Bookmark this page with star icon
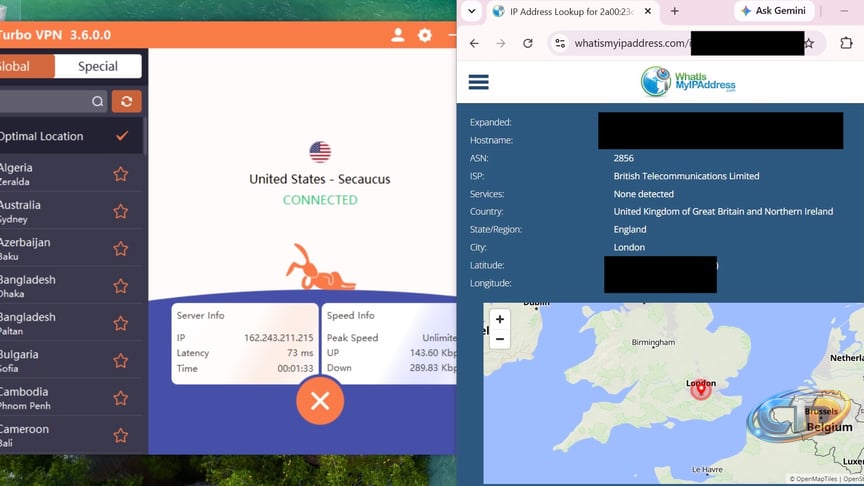This screenshot has height=486, width=864. 809,44
